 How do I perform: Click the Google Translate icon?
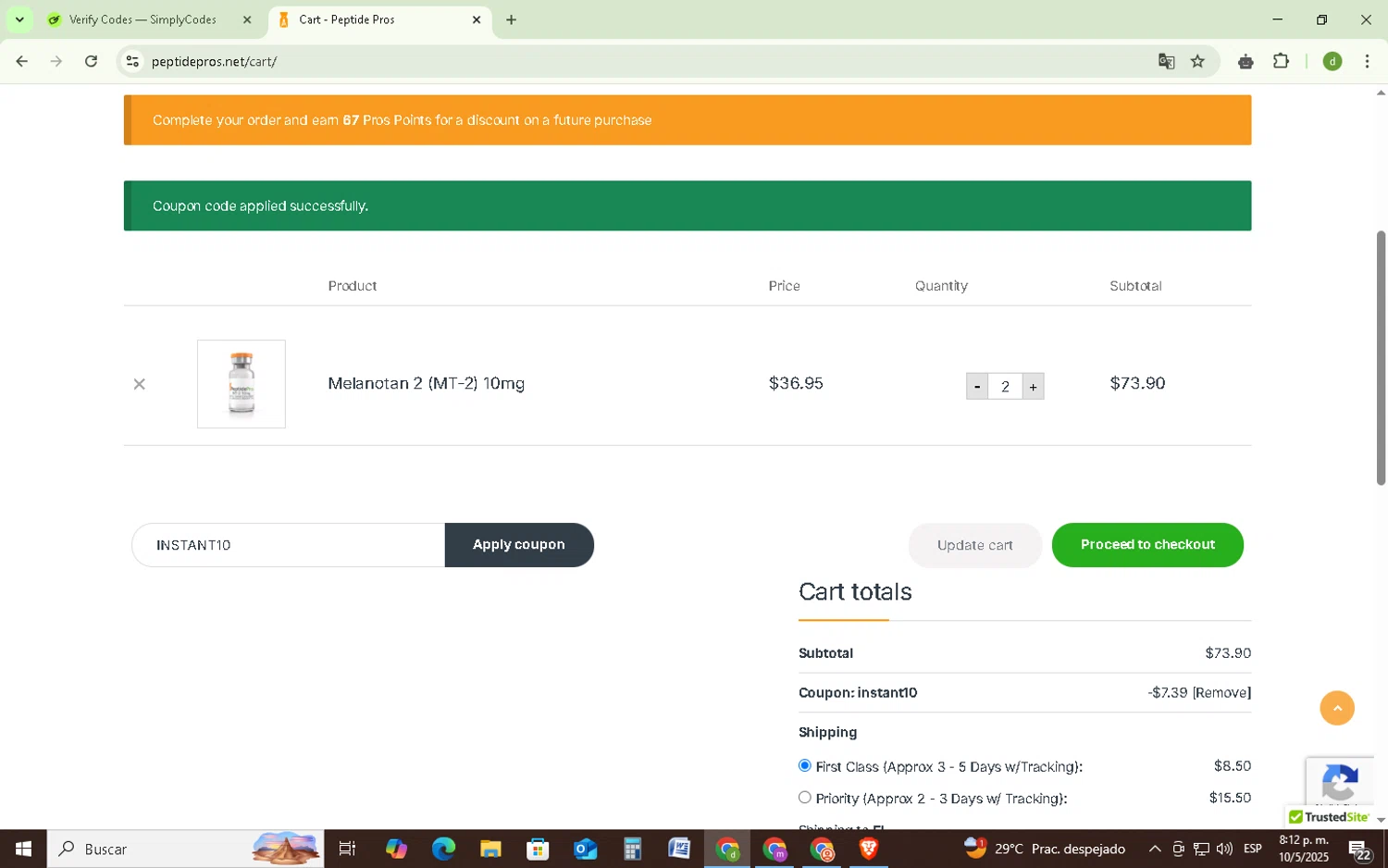pos(1166,62)
